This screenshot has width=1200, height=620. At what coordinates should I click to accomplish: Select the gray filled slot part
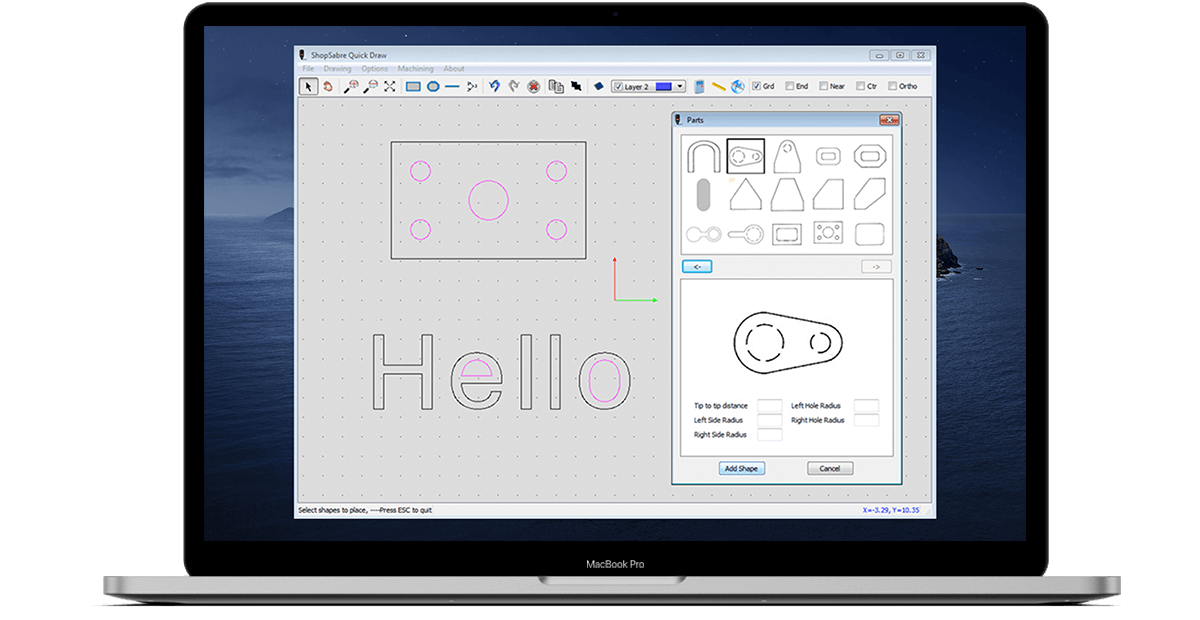(702, 194)
